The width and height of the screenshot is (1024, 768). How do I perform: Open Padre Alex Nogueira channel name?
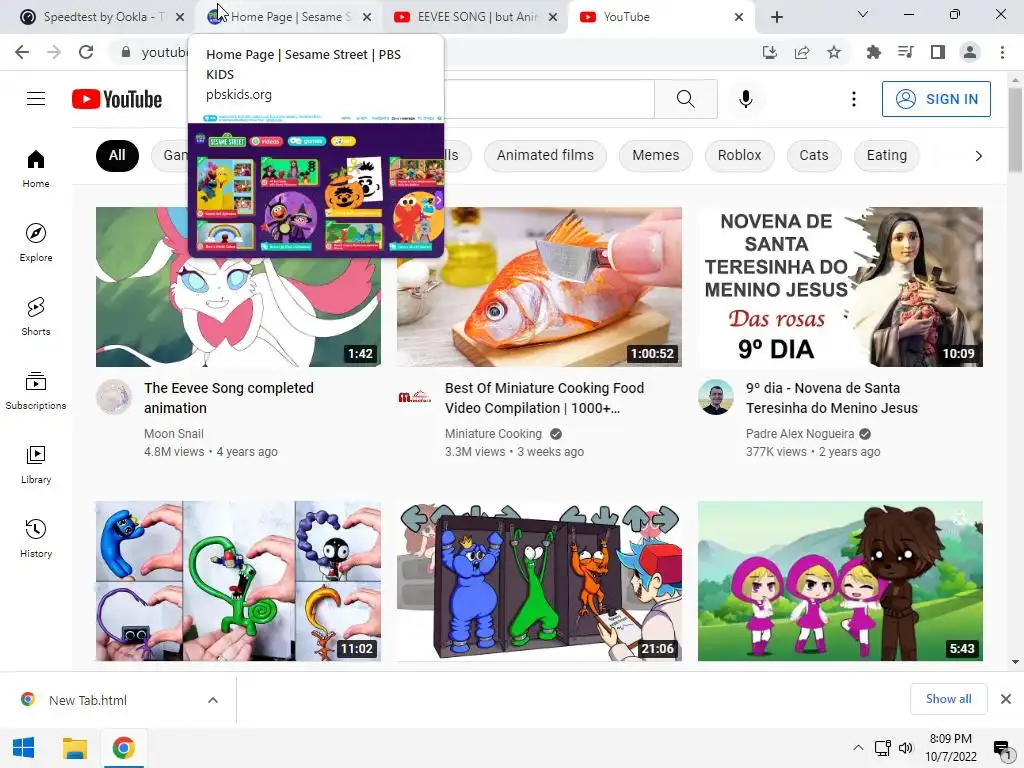click(800, 434)
